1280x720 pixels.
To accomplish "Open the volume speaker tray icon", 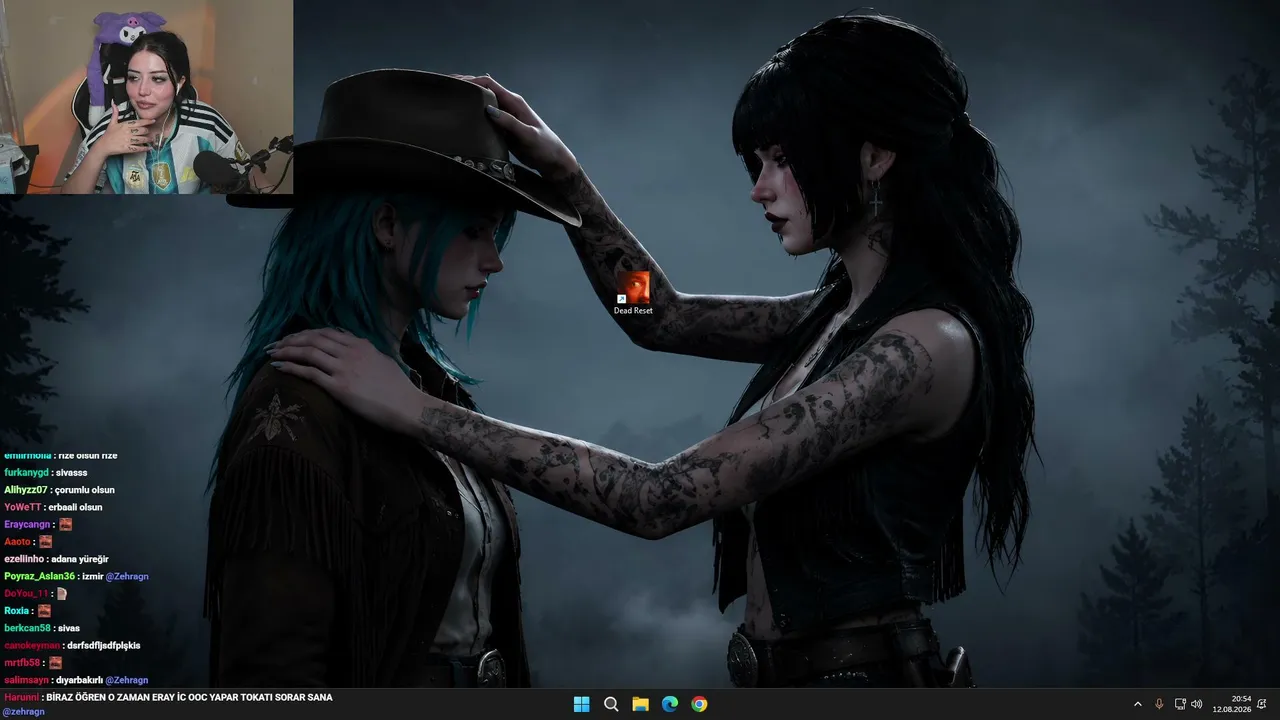I will (x=1197, y=704).
